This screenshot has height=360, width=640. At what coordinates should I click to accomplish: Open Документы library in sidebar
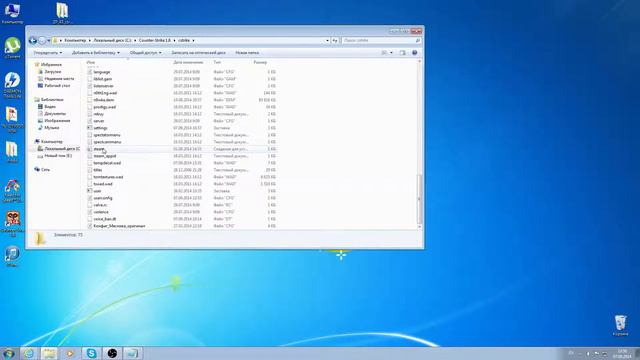[x=55, y=113]
